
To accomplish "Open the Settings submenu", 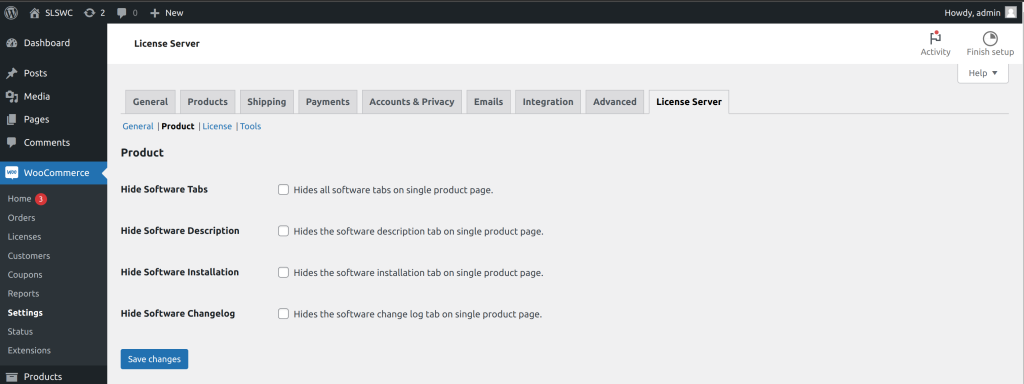I will click(25, 312).
